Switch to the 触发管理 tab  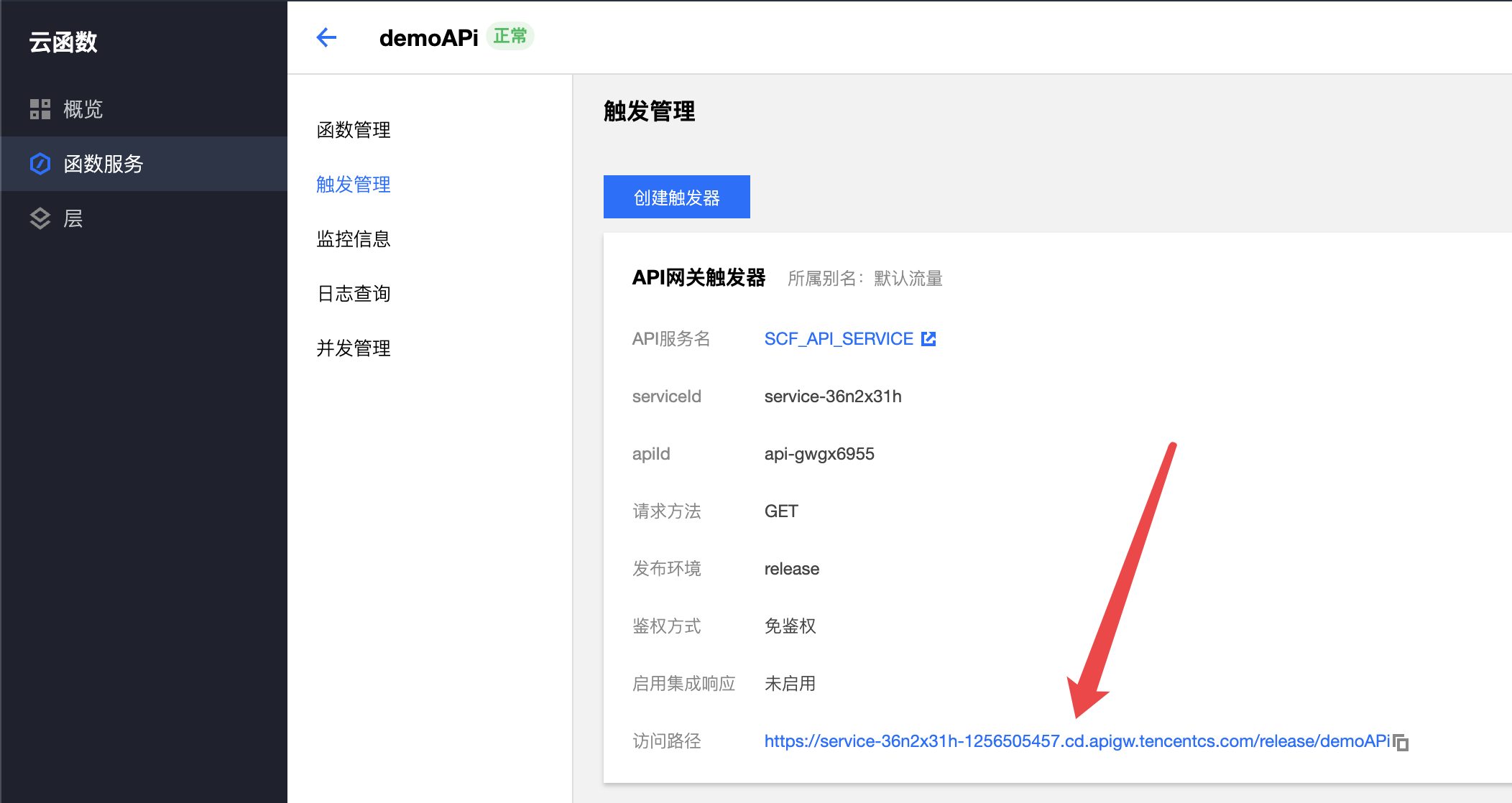354,185
